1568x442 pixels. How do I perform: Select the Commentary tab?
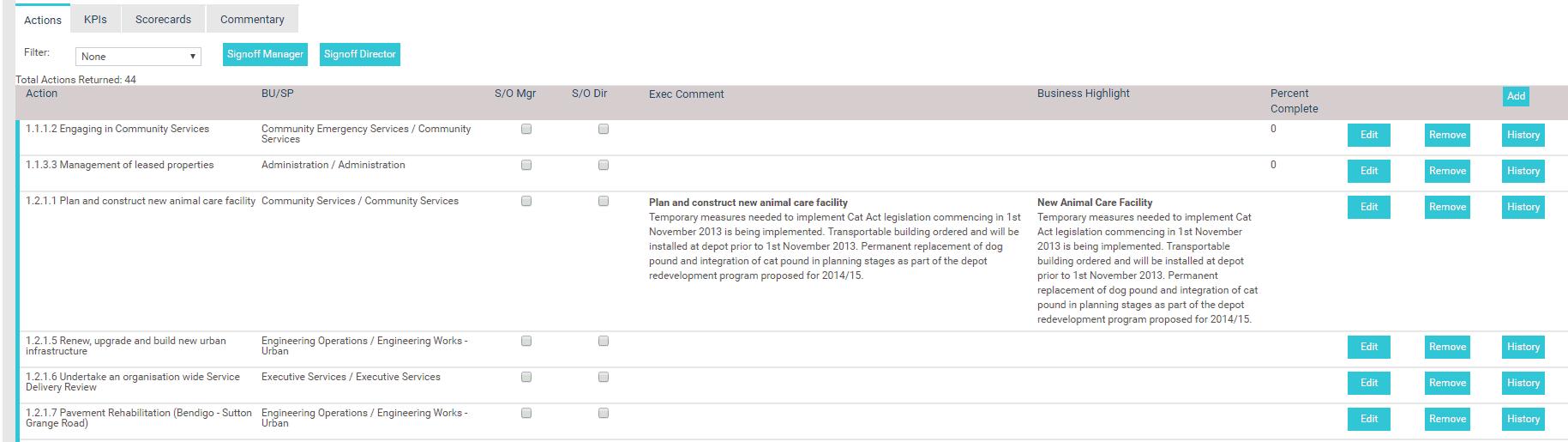pyautogui.click(x=252, y=19)
